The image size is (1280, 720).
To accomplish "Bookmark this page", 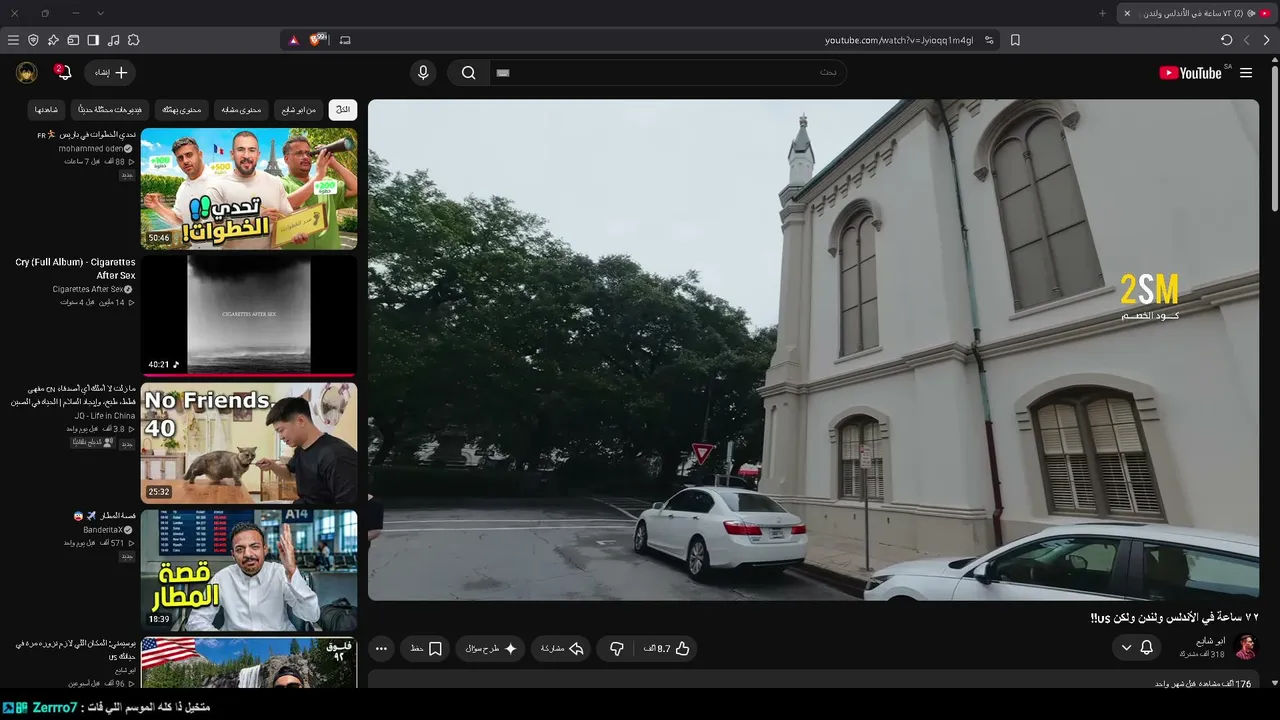I will [x=1015, y=40].
